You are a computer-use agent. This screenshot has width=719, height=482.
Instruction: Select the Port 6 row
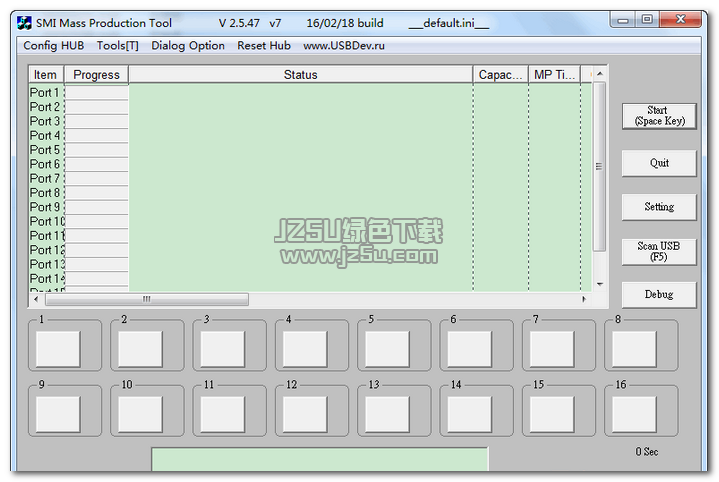tap(310, 164)
